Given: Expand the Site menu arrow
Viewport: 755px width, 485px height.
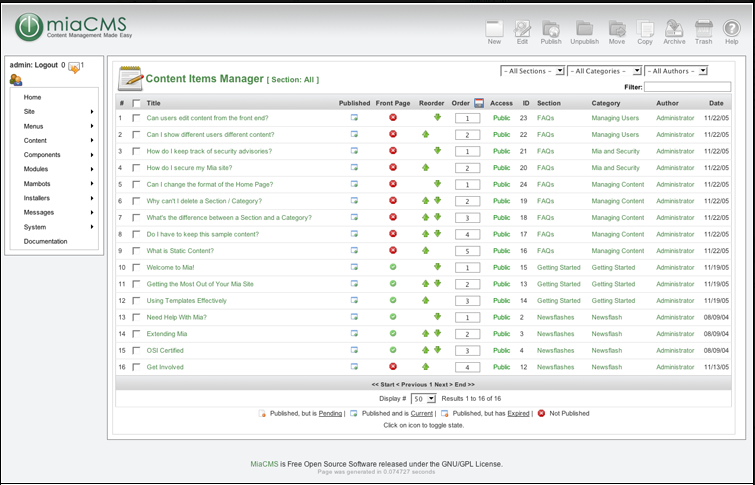Looking at the screenshot, I should pos(91,112).
